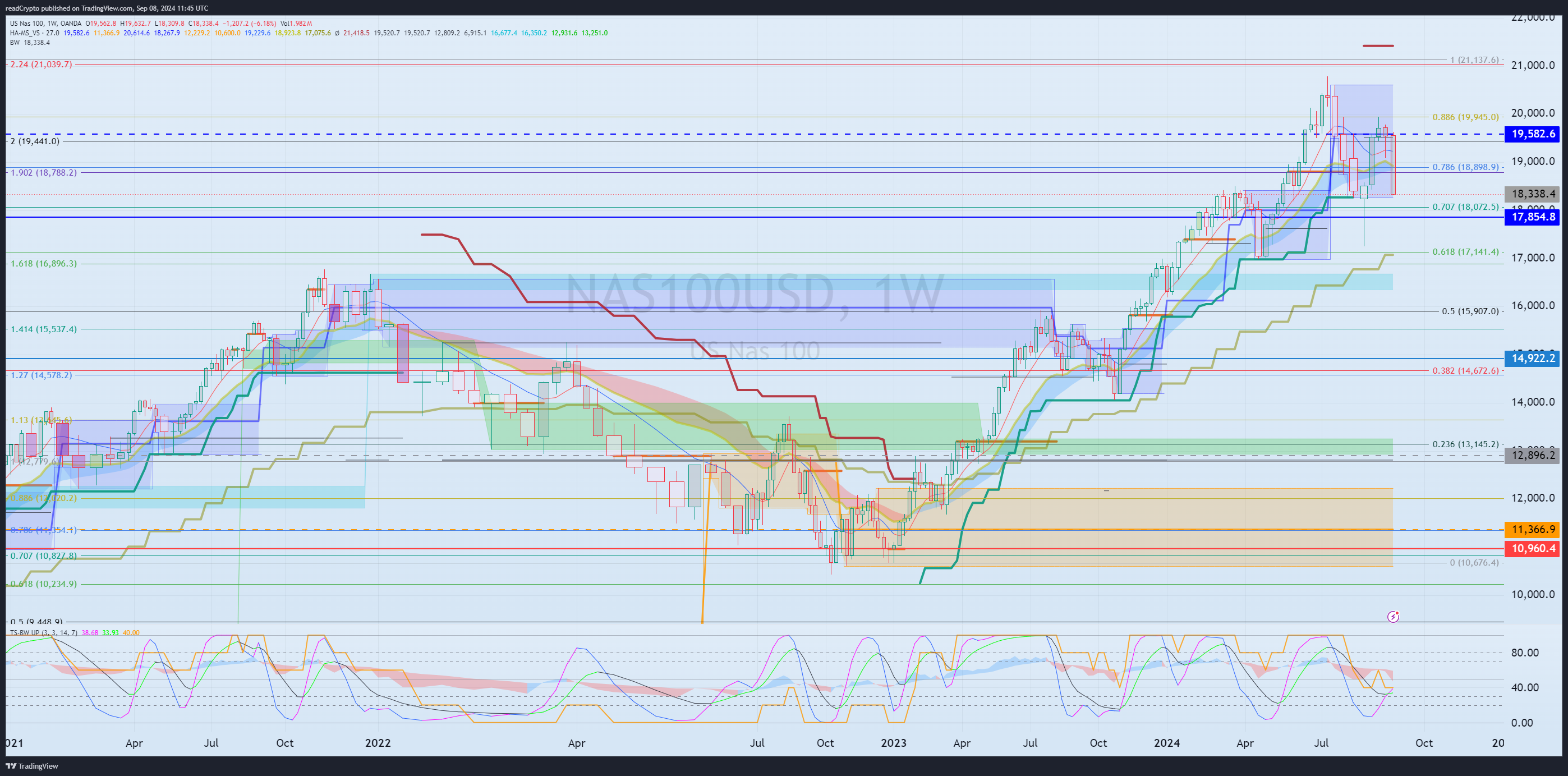Viewport: 1568px width, 776px height.
Task: Click the 2022 label on time axis
Action: [x=378, y=743]
